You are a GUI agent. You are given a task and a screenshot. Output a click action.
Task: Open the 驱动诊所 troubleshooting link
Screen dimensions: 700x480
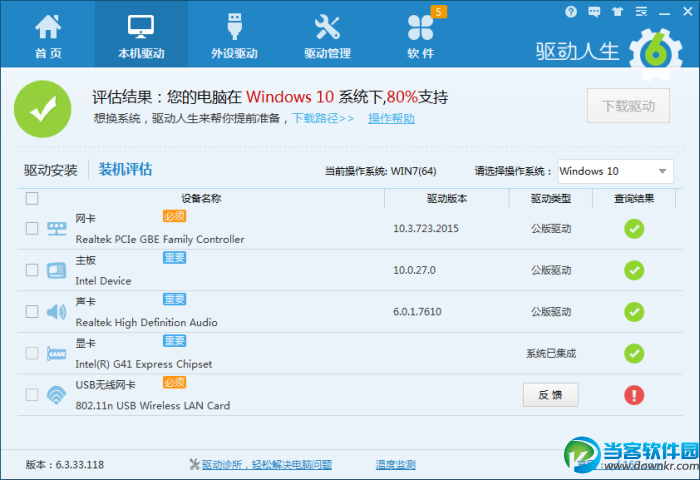267,465
